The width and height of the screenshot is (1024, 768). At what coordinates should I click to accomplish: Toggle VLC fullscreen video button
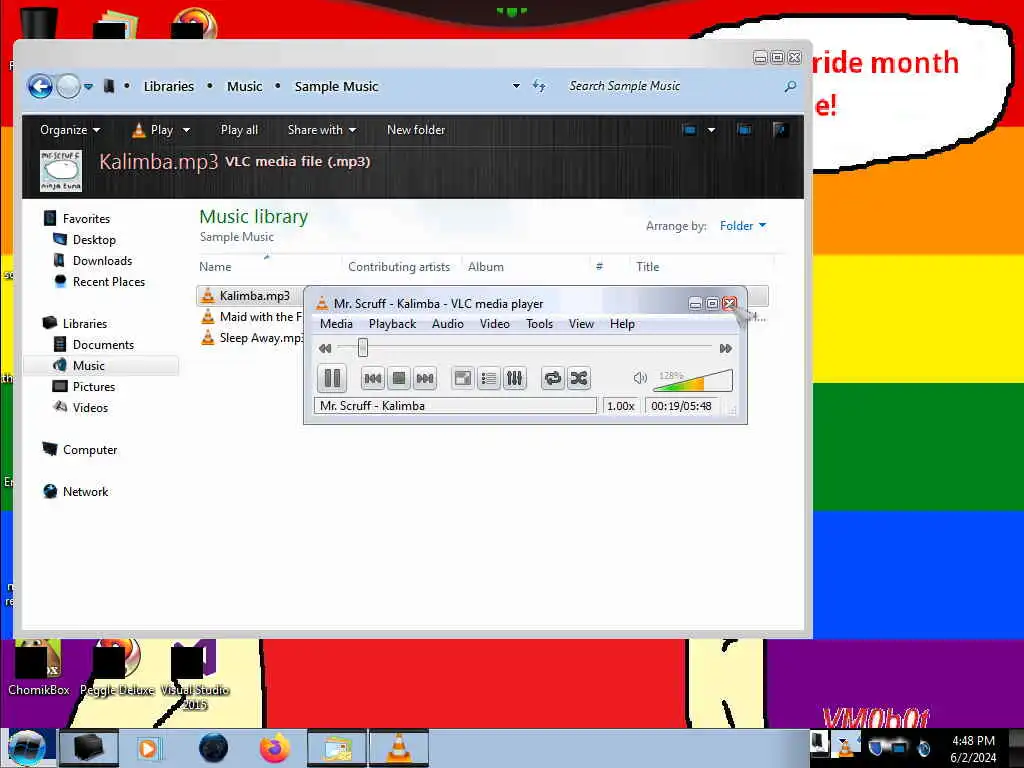click(463, 378)
